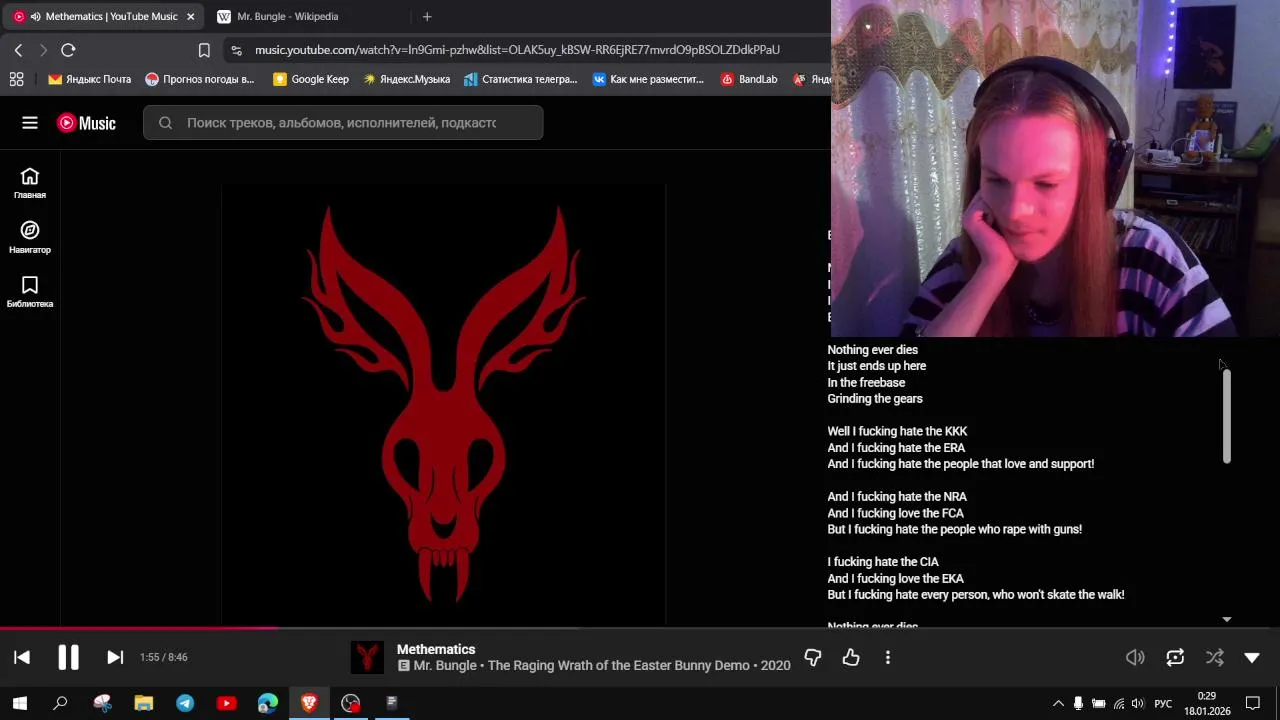Open the YouTube Music guide hamburger menu

[x=30, y=123]
